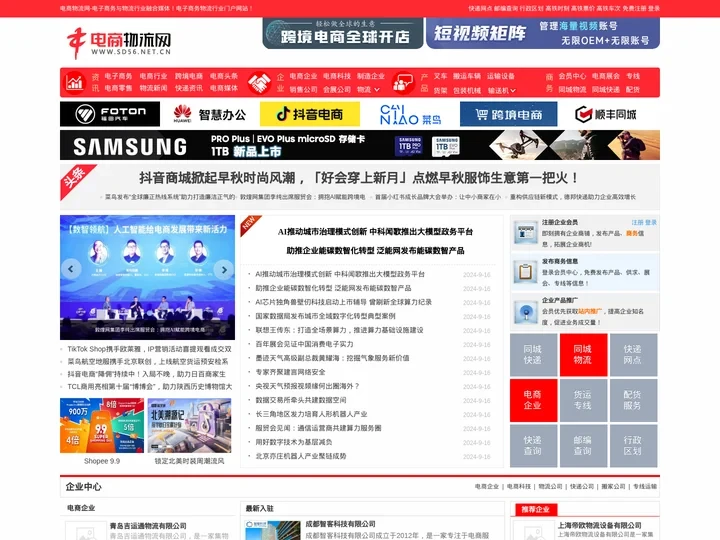Click the 快递网点 link in top bar
Screen dimensions: 720x540
point(480,8)
